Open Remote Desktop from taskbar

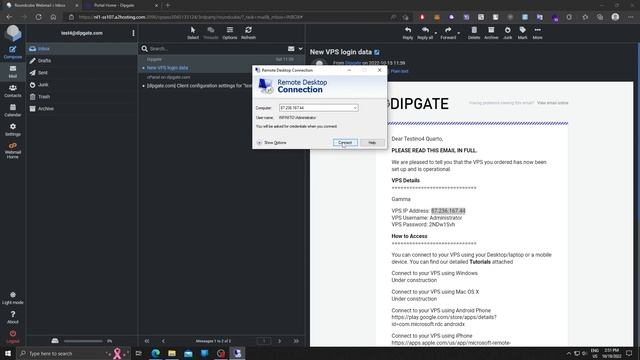pos(237,353)
